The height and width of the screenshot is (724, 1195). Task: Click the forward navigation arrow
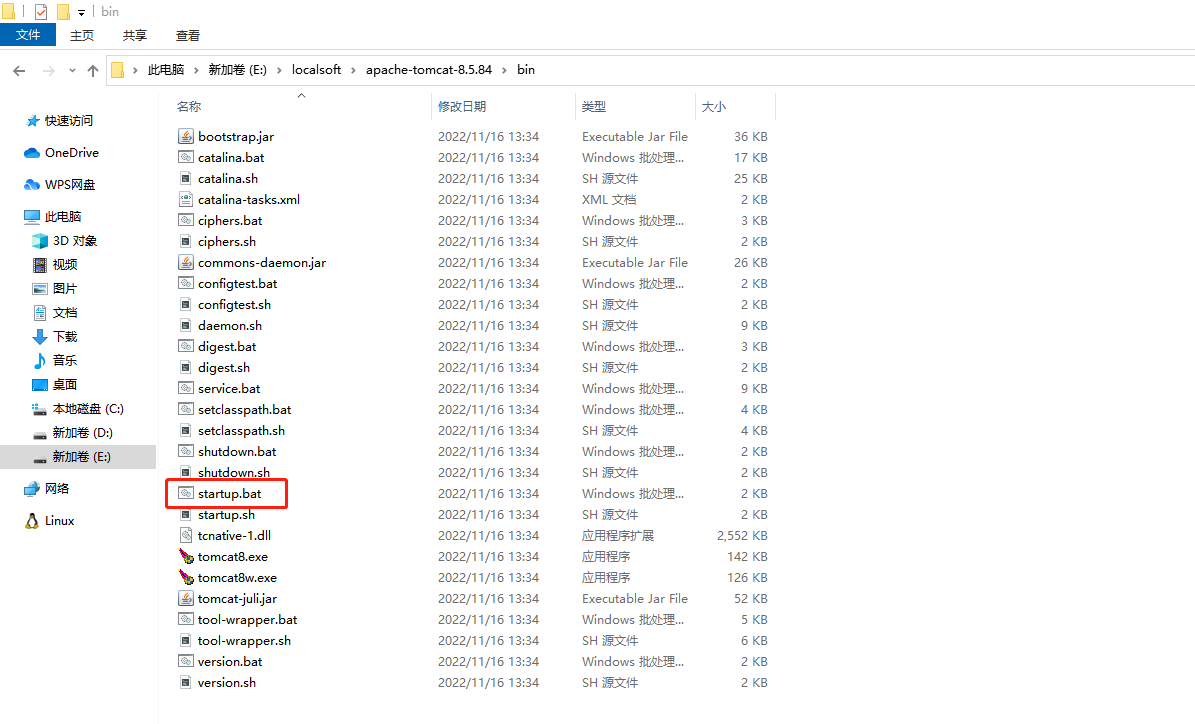coord(48,70)
